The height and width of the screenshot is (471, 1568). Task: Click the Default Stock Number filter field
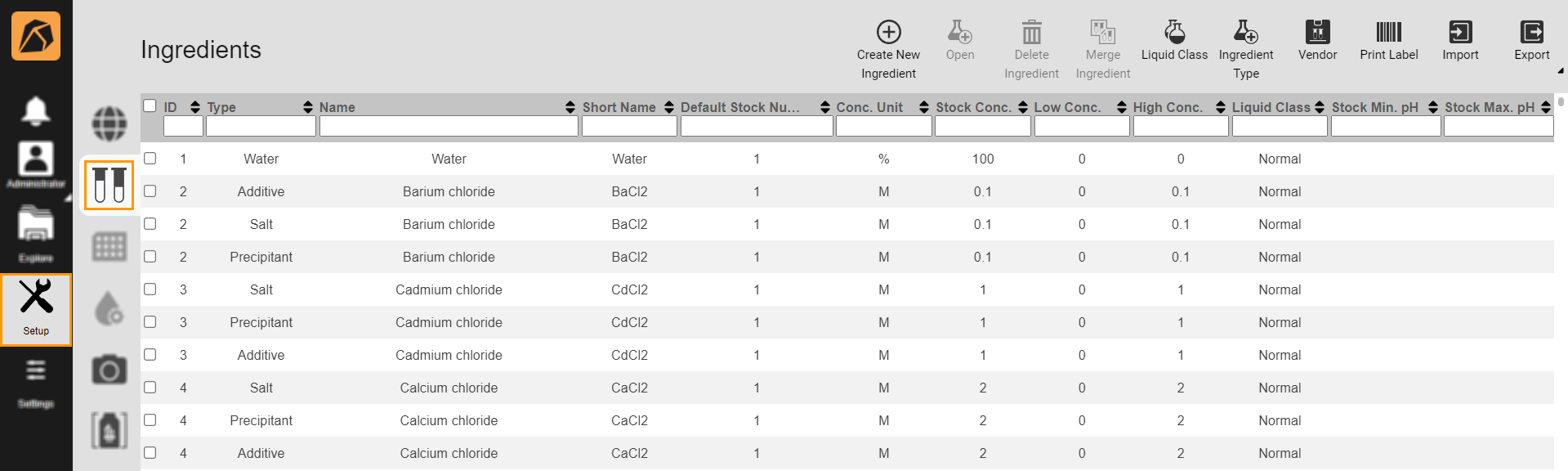[x=757, y=126]
